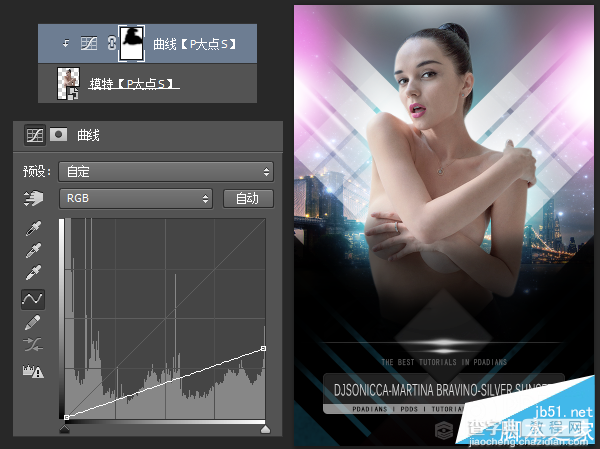Open the RGB channel dropdown
The height and width of the screenshot is (449, 600).
[x=136, y=198]
